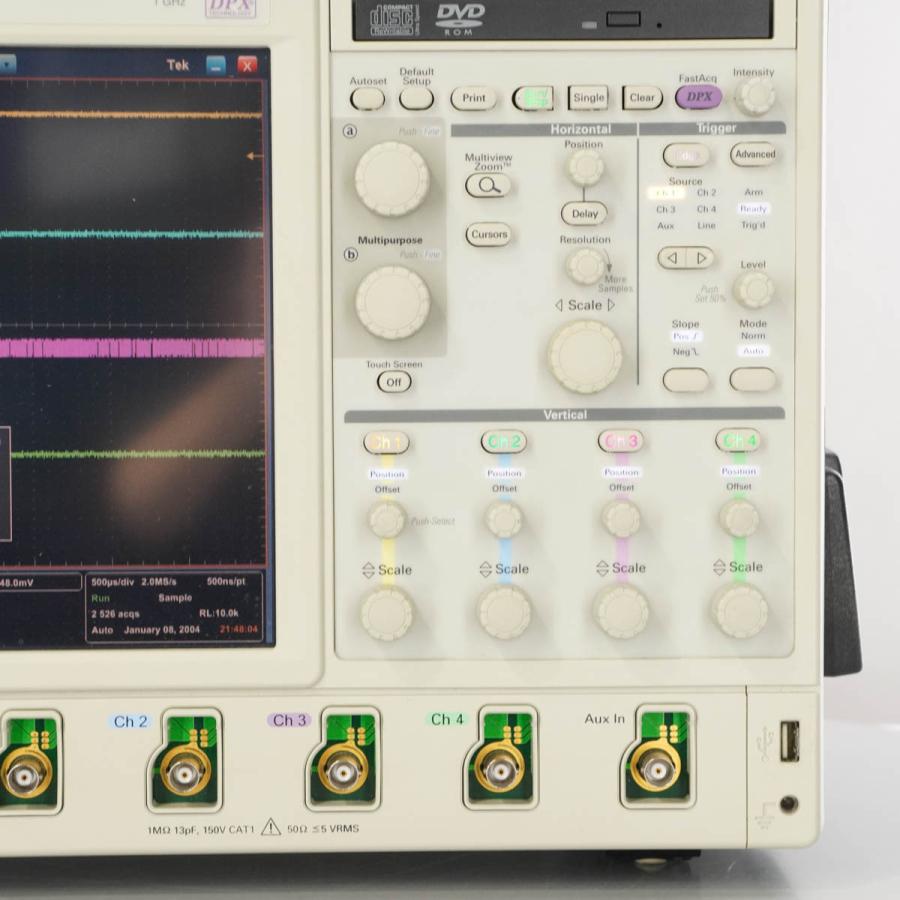This screenshot has height=900, width=900.
Task: Toggle the Ch 1 vertical channel button
Action: point(386,443)
